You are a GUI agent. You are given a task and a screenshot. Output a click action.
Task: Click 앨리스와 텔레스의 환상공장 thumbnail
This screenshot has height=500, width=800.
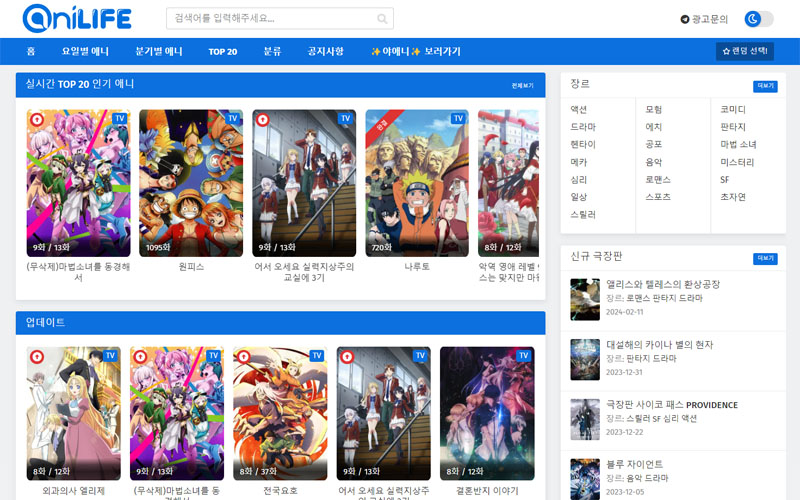585,299
